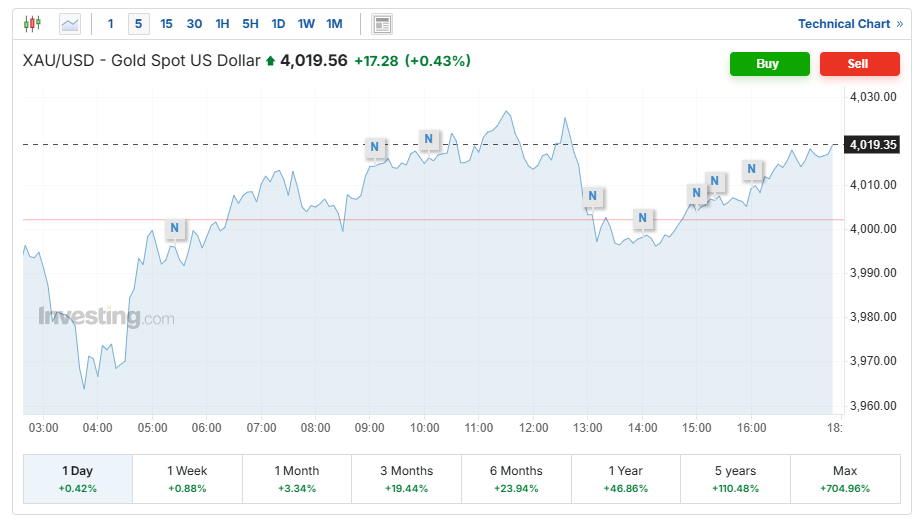This screenshot has height=528, width=922.
Task: Select the 1M interval option
Action: click(x=334, y=24)
